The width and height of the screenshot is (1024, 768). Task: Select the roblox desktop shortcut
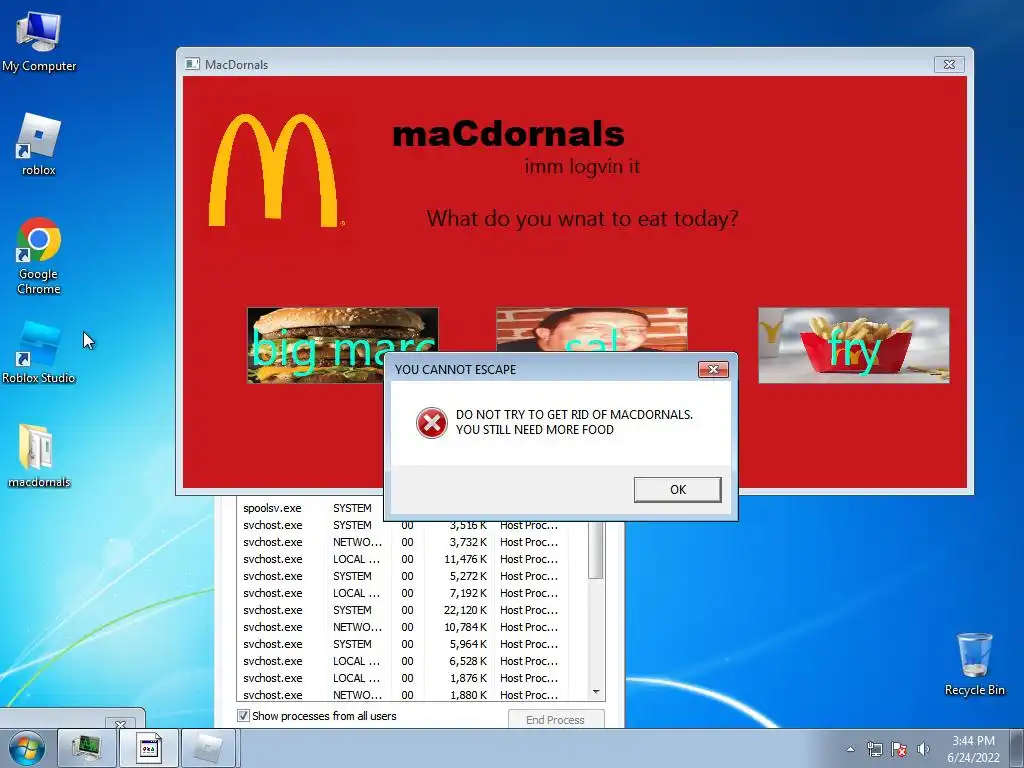[x=39, y=144]
